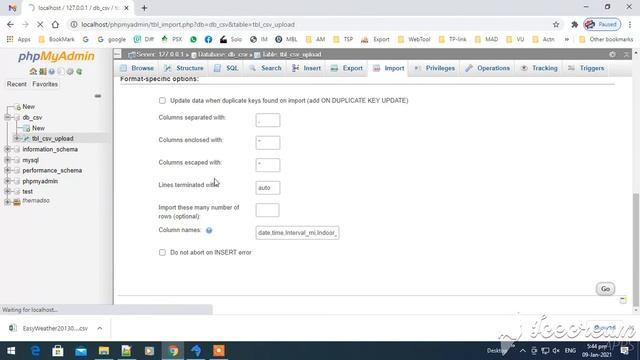Open phpMyAdmin home icon
Screen dimensions: 640x360
tap(33, 71)
